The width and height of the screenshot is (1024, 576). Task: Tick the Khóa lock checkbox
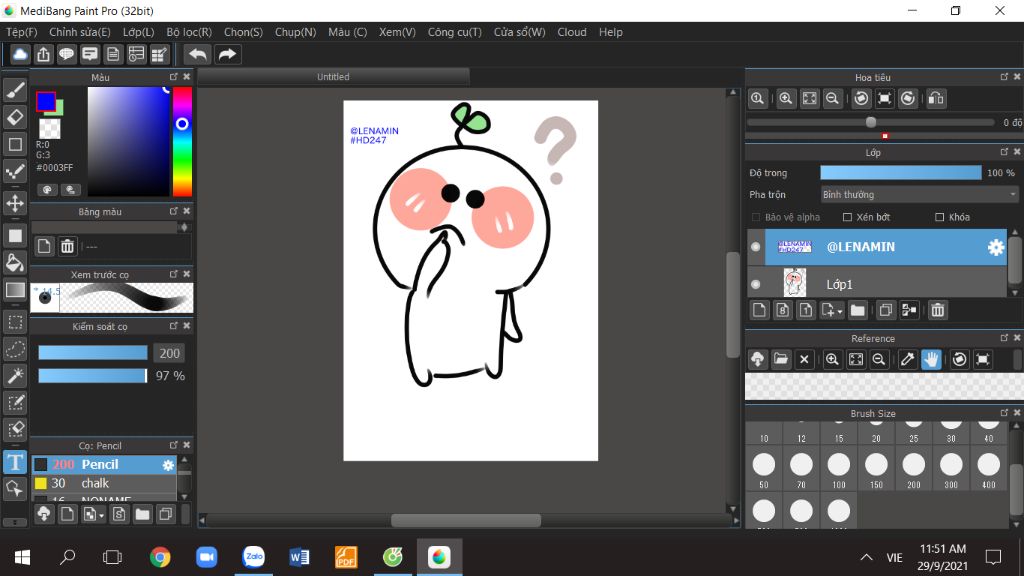coord(939,217)
